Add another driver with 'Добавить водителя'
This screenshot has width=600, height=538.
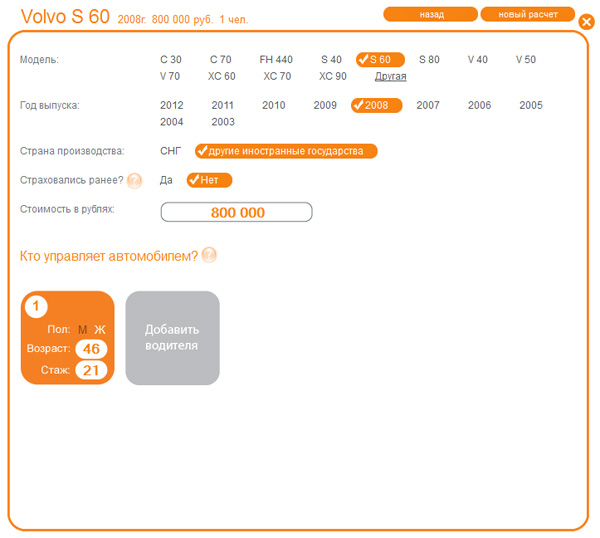click(x=172, y=338)
